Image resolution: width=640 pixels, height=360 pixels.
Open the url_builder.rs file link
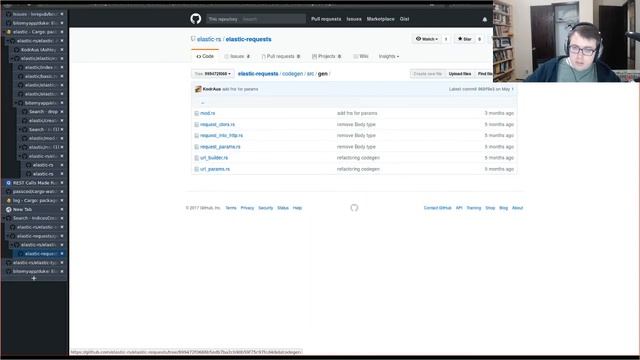click(x=214, y=158)
